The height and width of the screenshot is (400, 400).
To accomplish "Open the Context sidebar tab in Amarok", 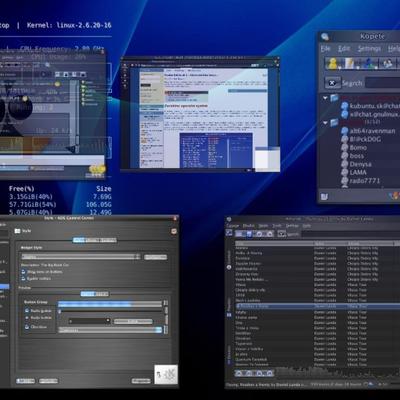I will click(229, 259).
